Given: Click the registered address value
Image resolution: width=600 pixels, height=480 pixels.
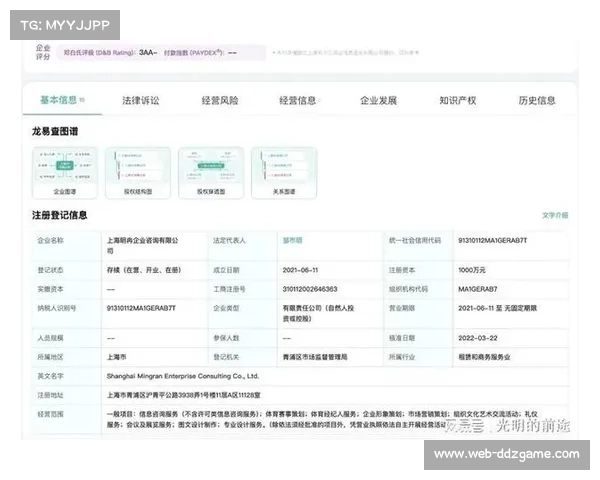Looking at the screenshot, I should click(x=184, y=395).
